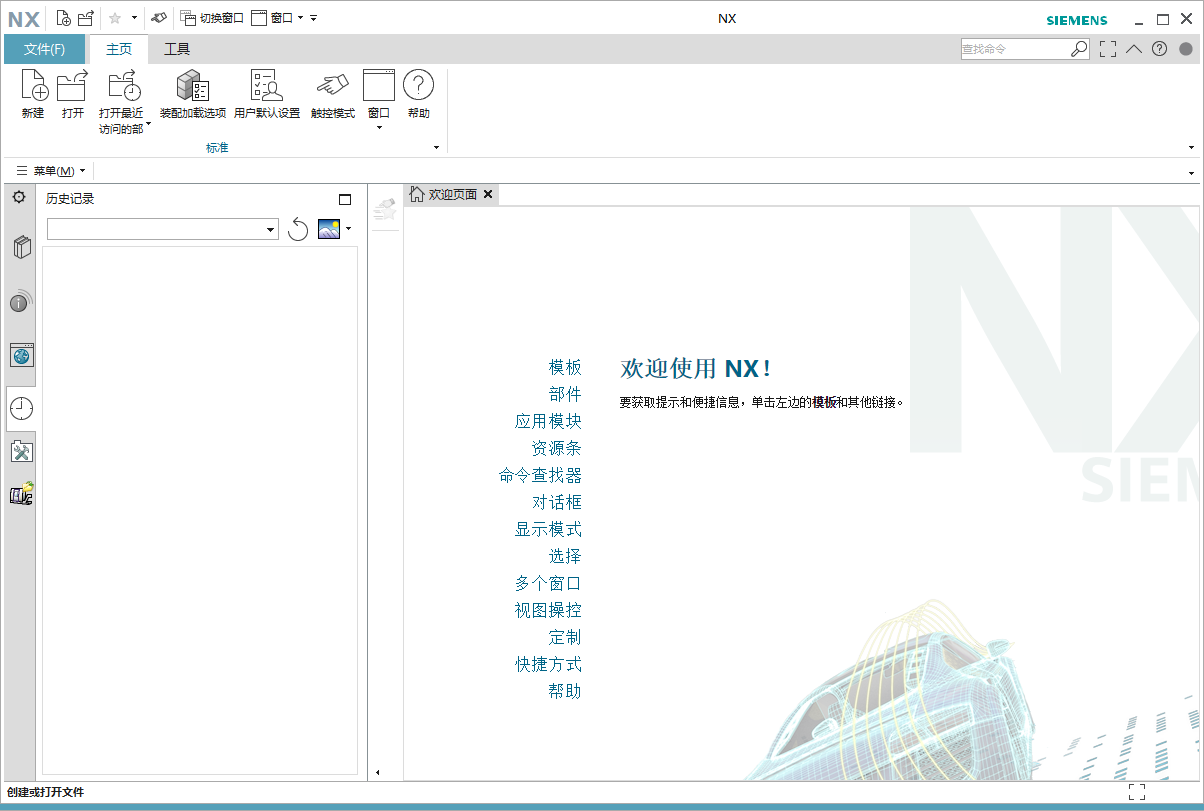Expand the picture view dropdown arrow

coord(349,229)
